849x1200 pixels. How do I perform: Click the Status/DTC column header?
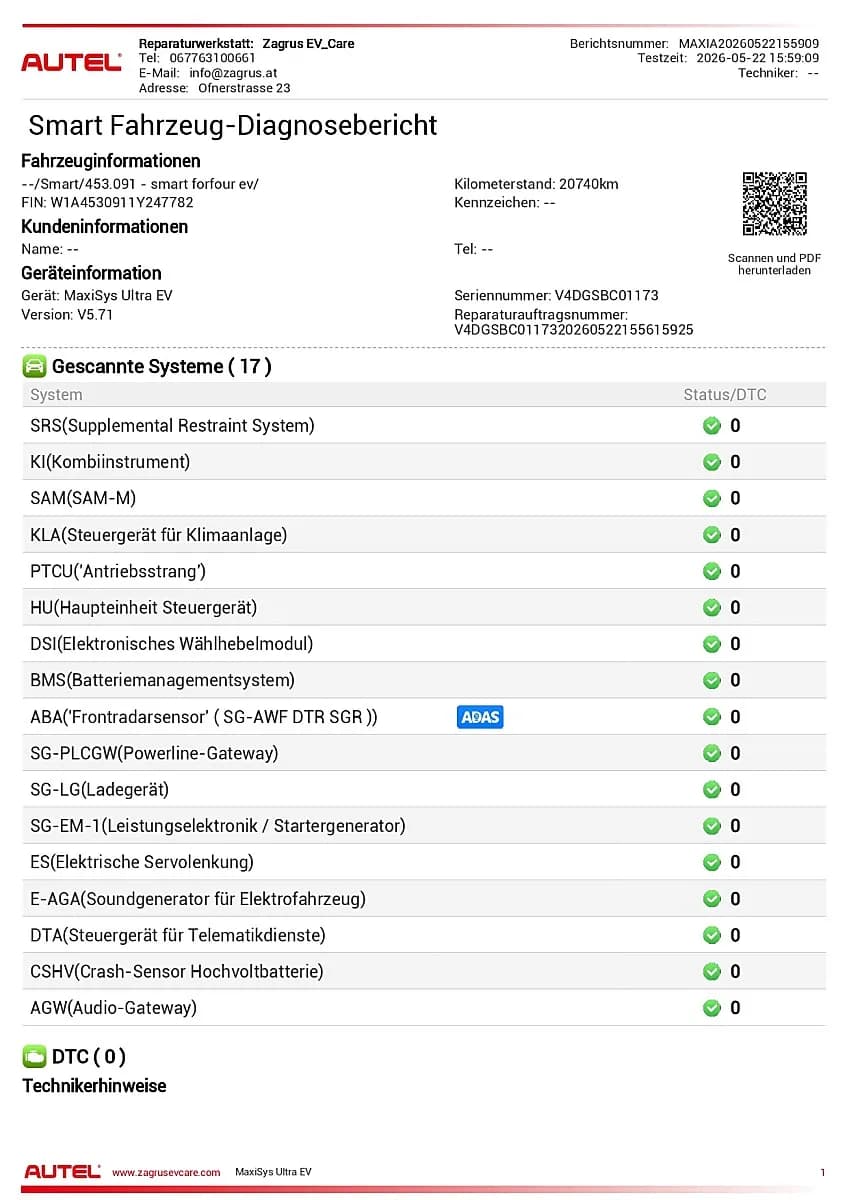[x=725, y=395]
